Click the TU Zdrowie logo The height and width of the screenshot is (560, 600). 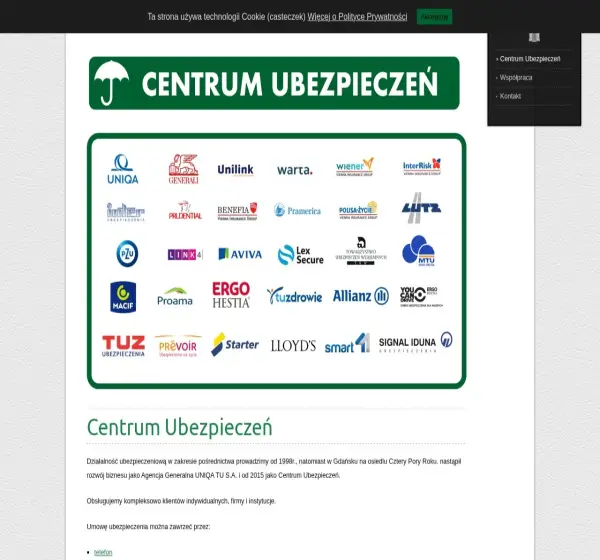pos(295,296)
